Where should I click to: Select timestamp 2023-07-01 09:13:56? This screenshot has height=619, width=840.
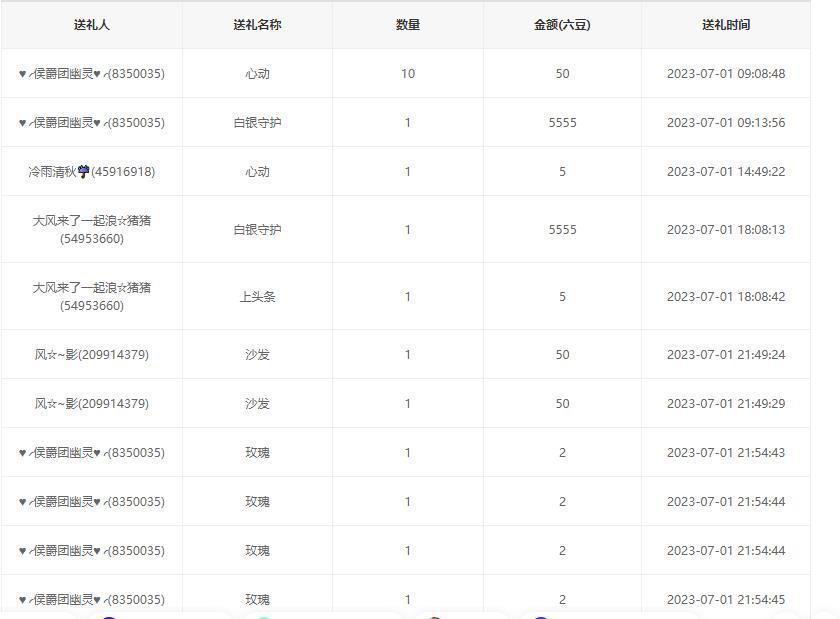(726, 123)
